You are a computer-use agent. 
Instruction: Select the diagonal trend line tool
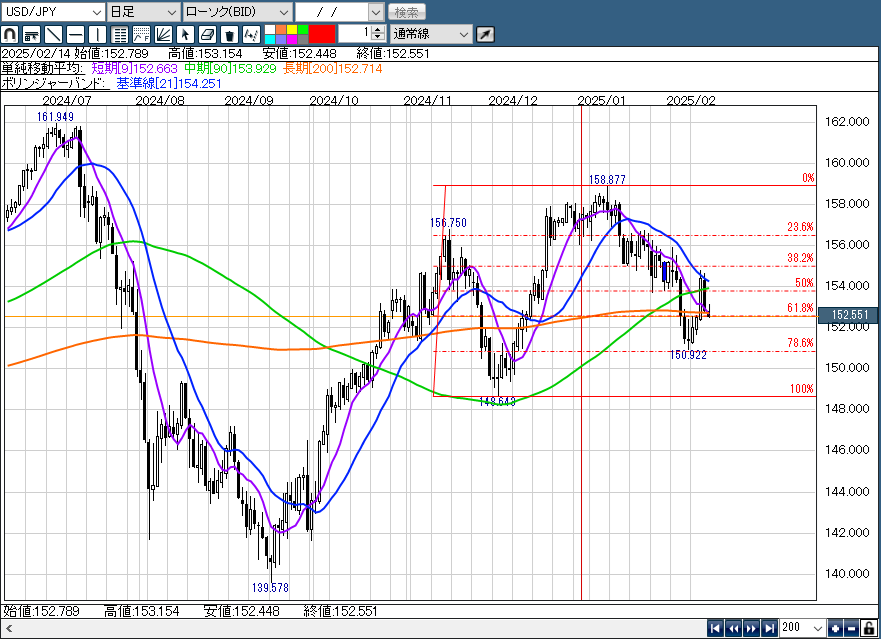(53, 34)
